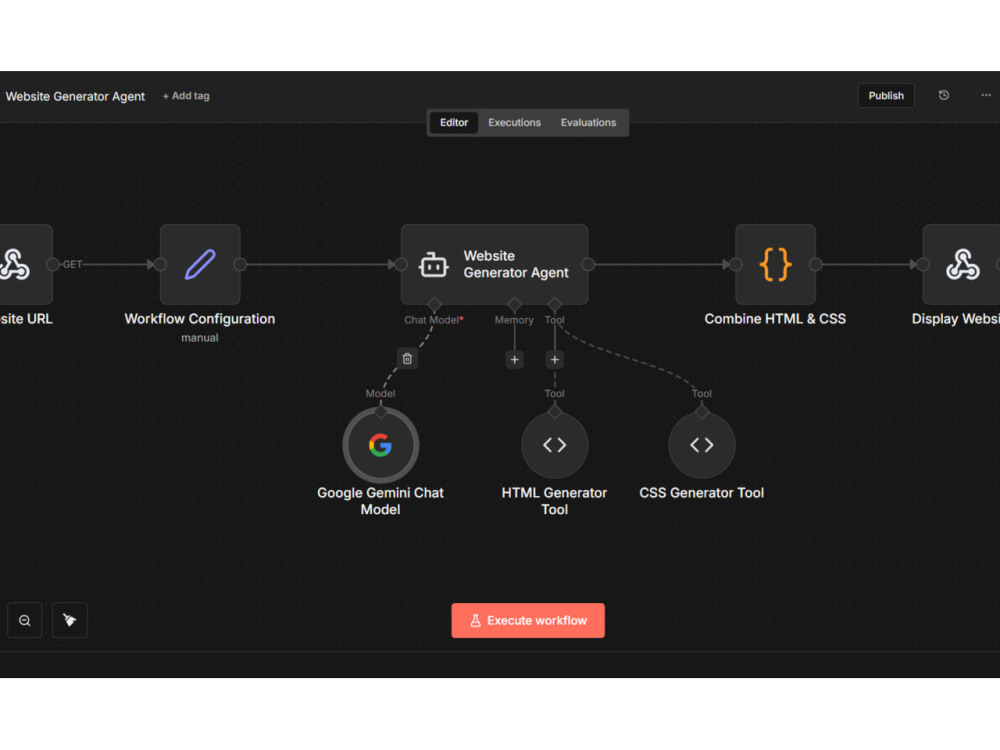Tidy up the workflow with the broom icon
Viewport: 1000px width, 750px height.
(70, 620)
